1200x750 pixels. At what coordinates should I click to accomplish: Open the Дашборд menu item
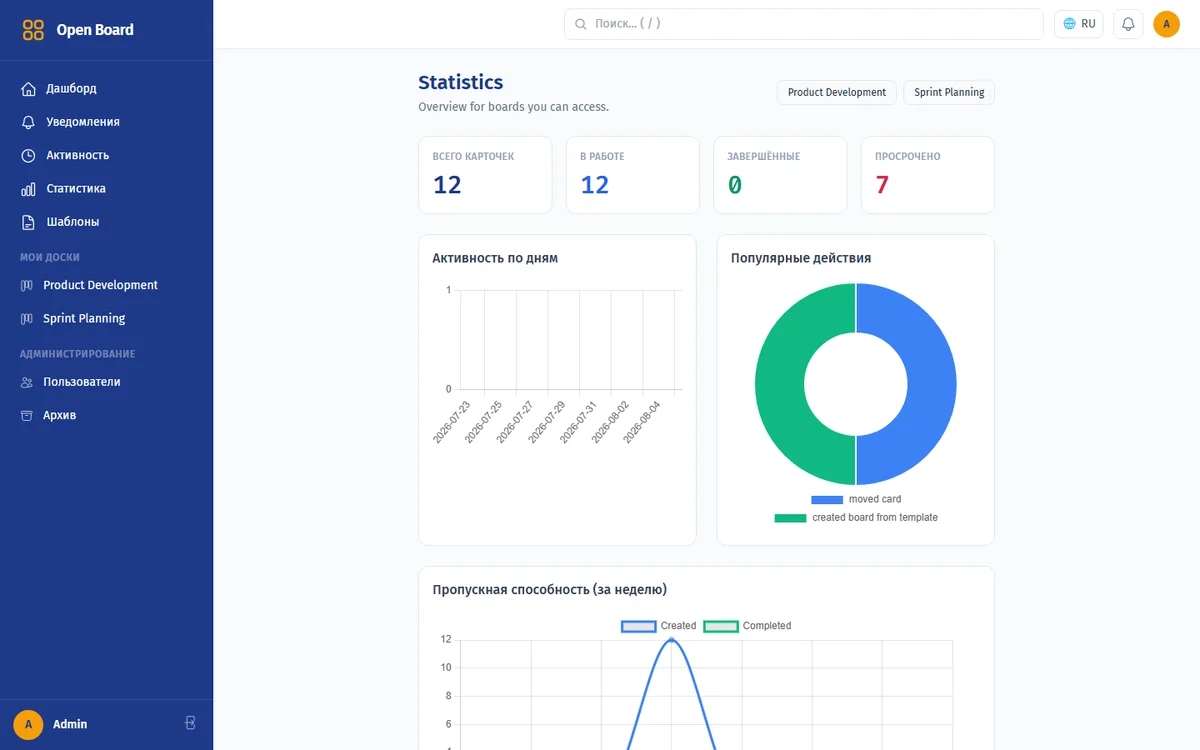pos(106,89)
